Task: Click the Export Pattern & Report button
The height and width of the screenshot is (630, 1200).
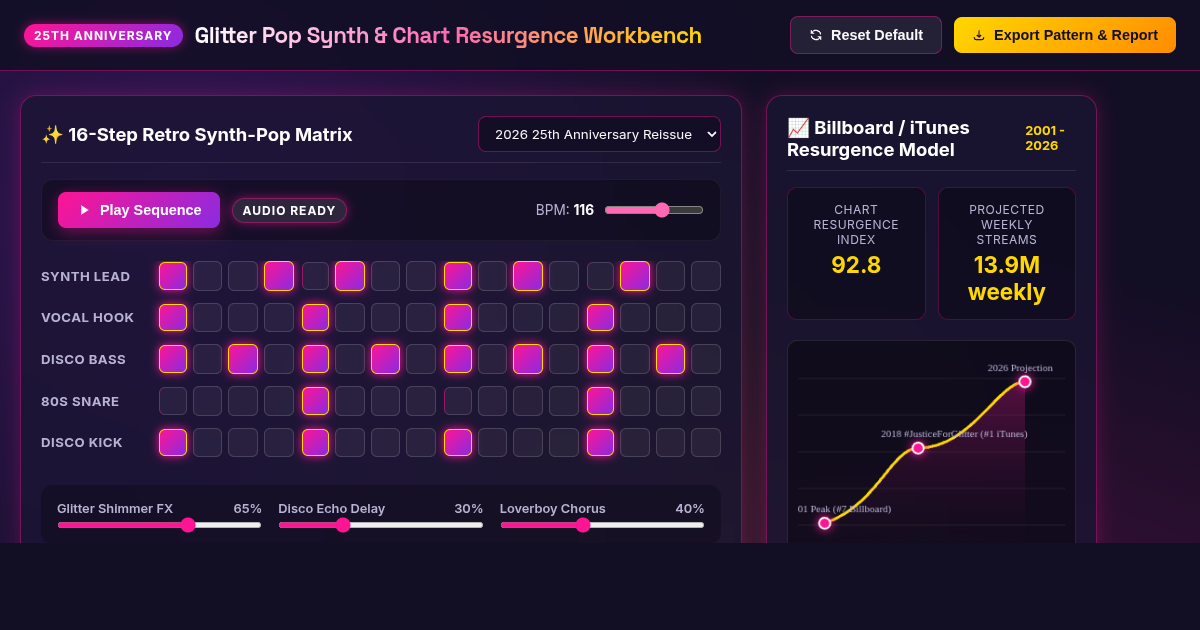Action: click(1065, 35)
